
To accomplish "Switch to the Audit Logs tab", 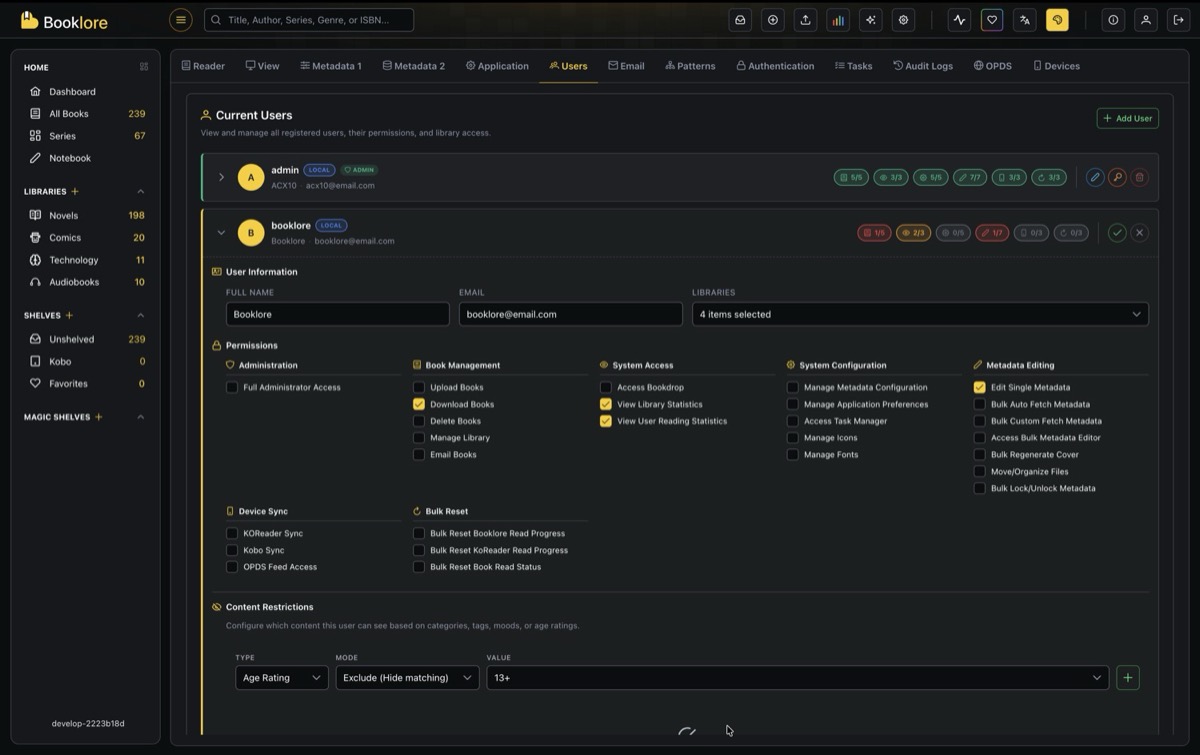I will (x=922, y=66).
